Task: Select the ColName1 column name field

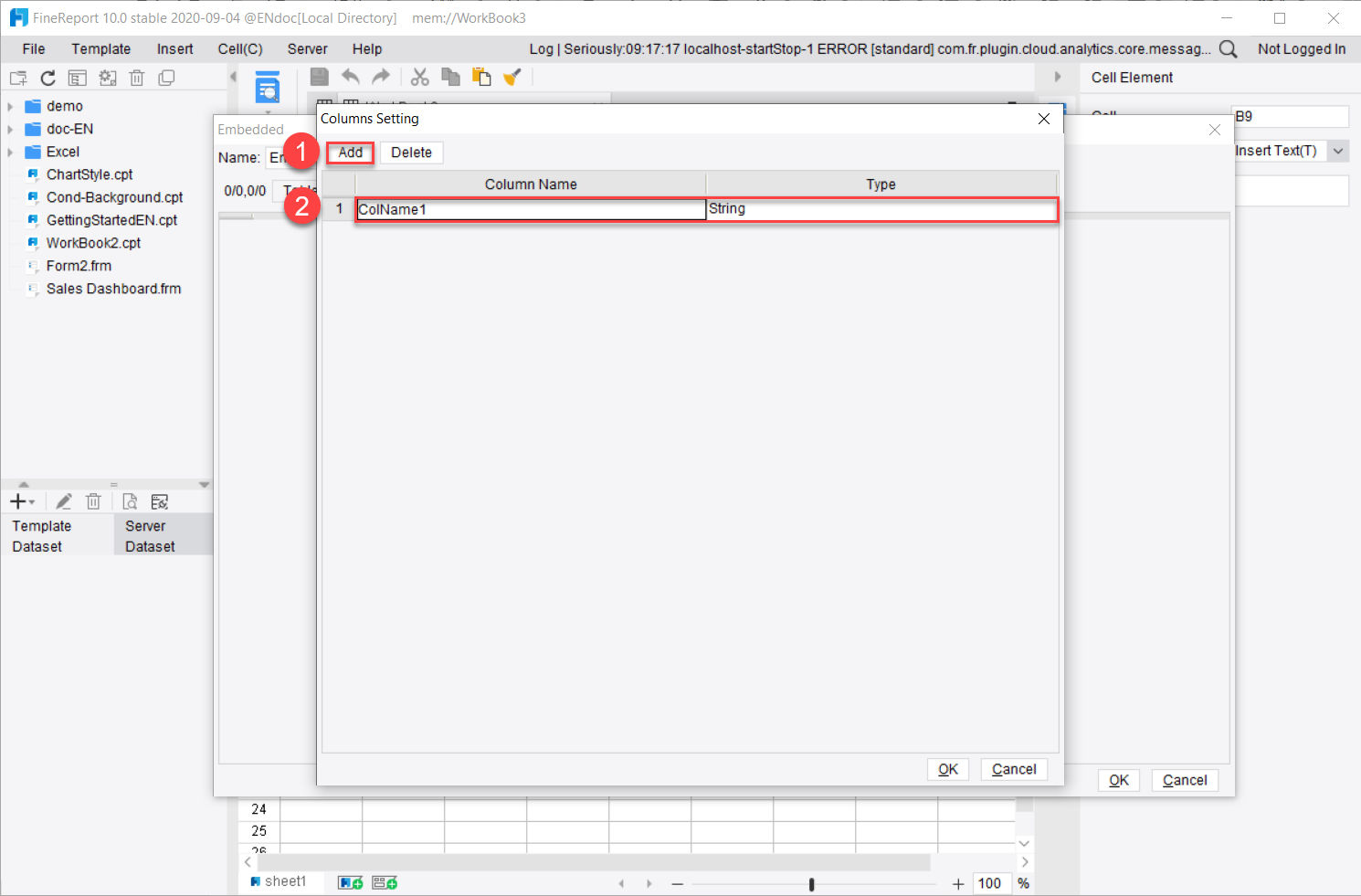Action: click(530, 209)
